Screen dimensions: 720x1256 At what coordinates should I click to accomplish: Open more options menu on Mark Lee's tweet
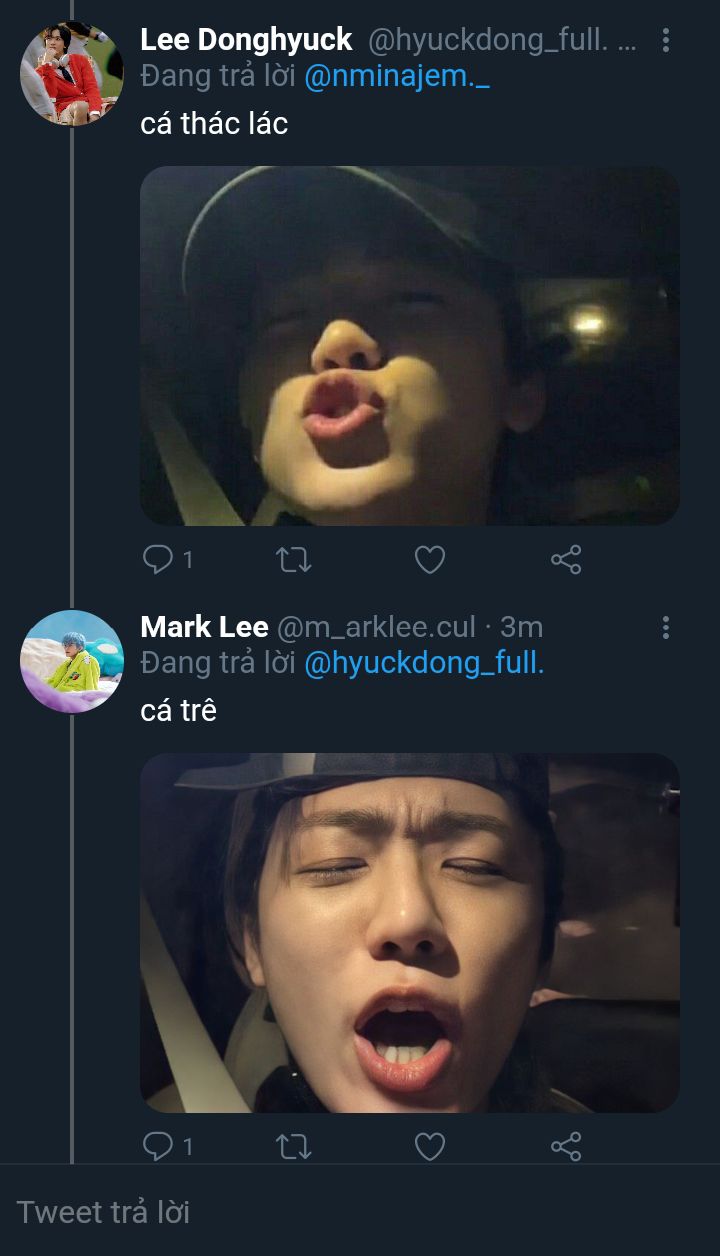pyautogui.click(x=666, y=628)
